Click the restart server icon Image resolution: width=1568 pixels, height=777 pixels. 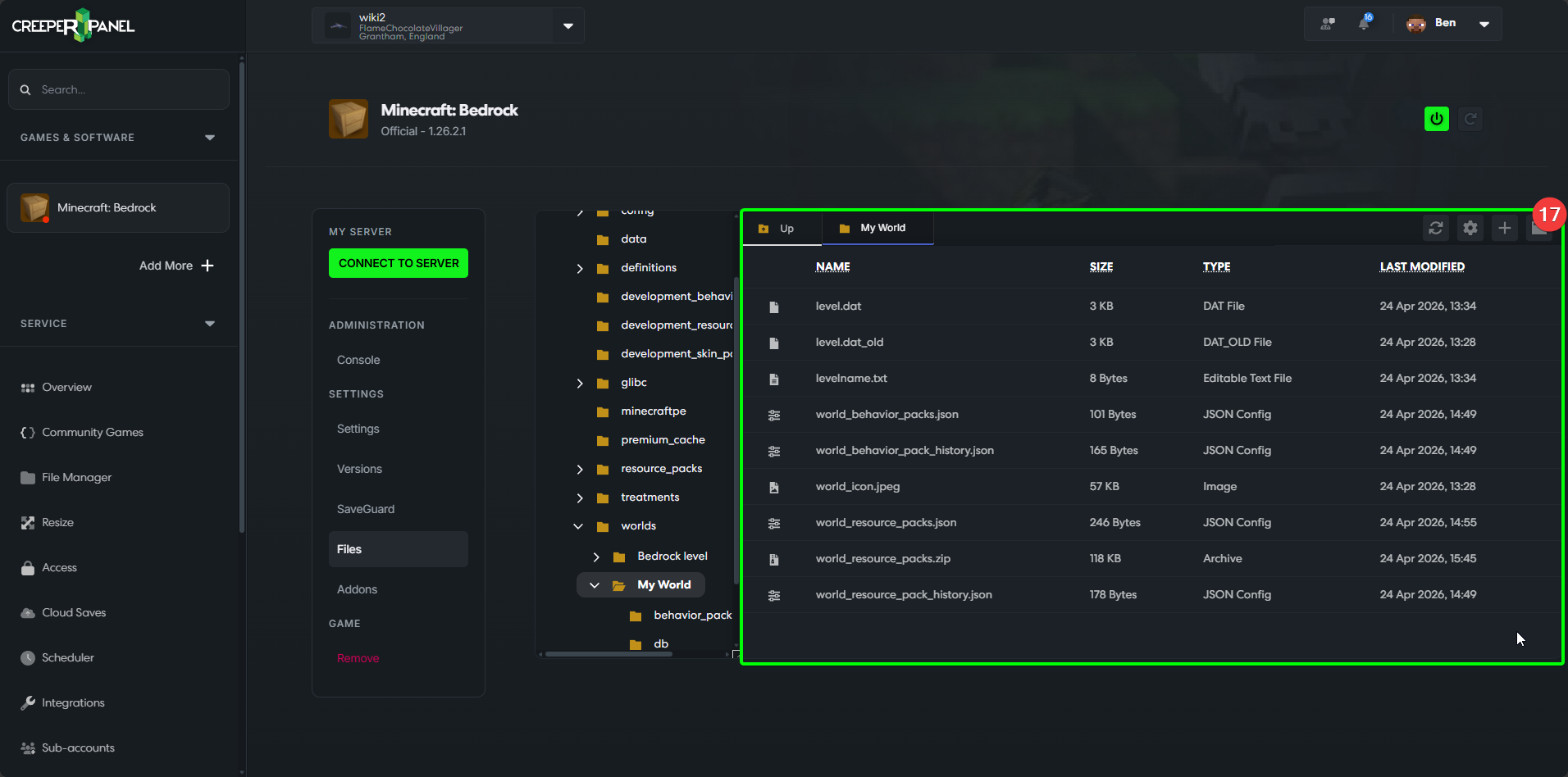1470,119
